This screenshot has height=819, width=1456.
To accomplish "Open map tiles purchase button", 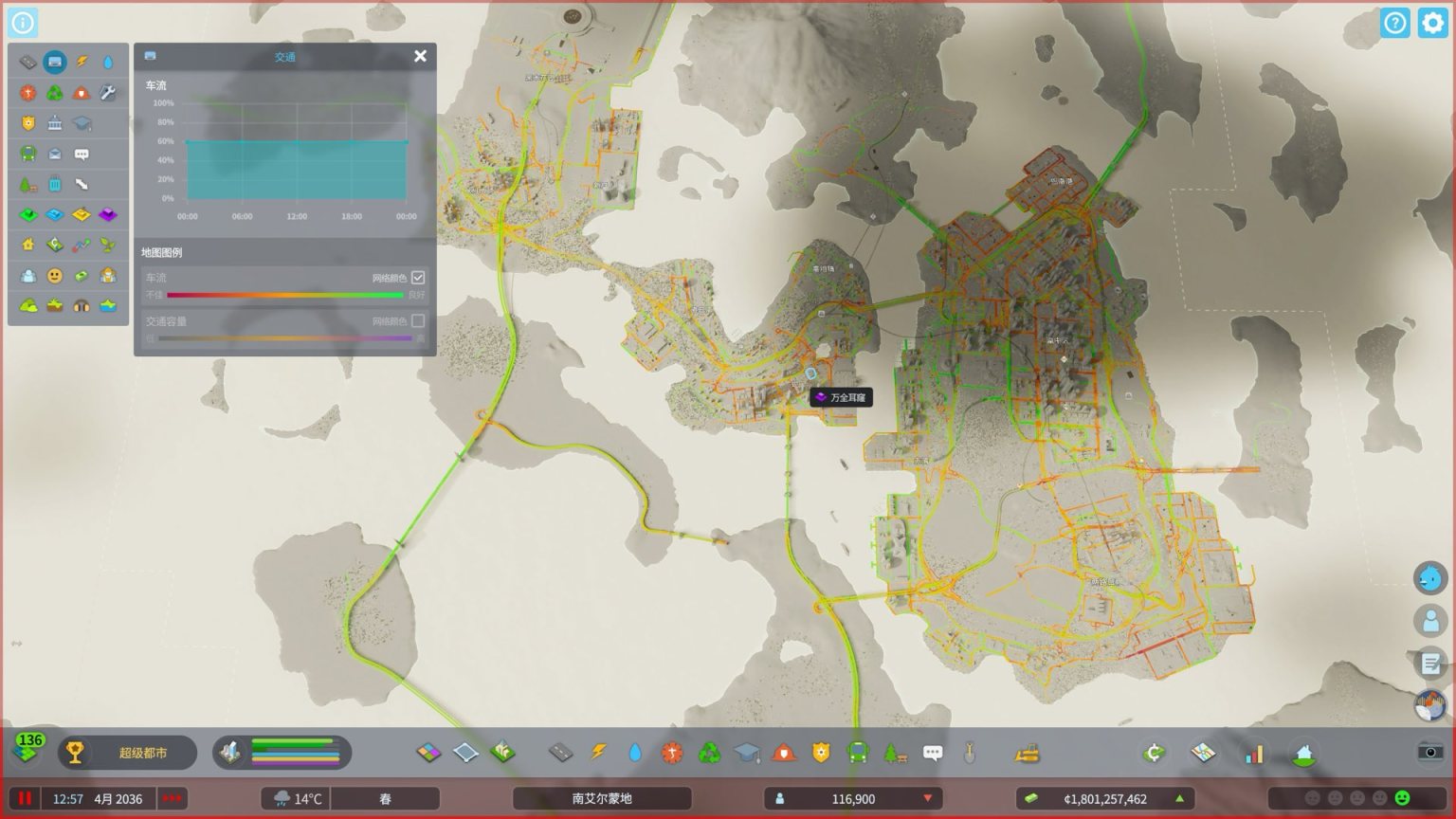I will [x=1204, y=753].
